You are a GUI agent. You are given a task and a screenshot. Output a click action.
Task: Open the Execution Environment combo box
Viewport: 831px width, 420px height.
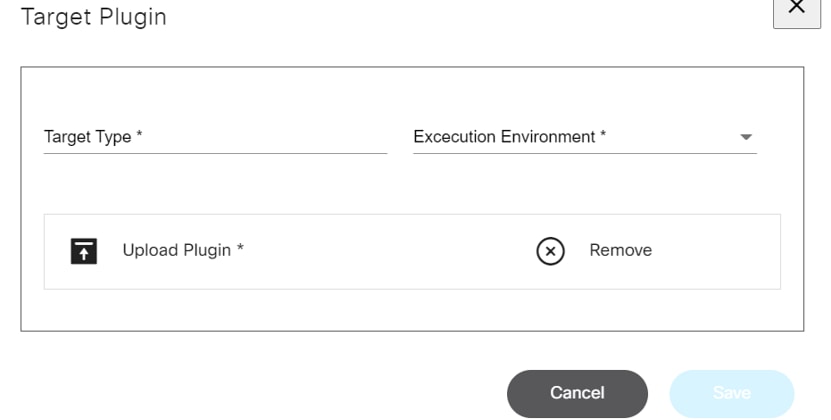pyautogui.click(x=584, y=138)
